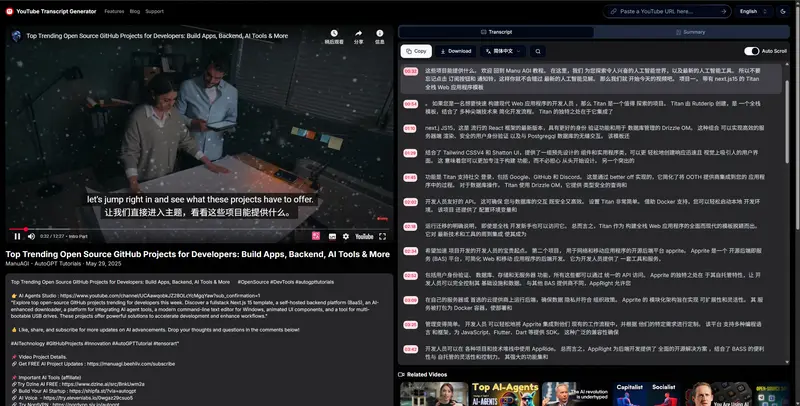Switch to the Transcript tab
The height and width of the screenshot is (406, 800).
496,32
